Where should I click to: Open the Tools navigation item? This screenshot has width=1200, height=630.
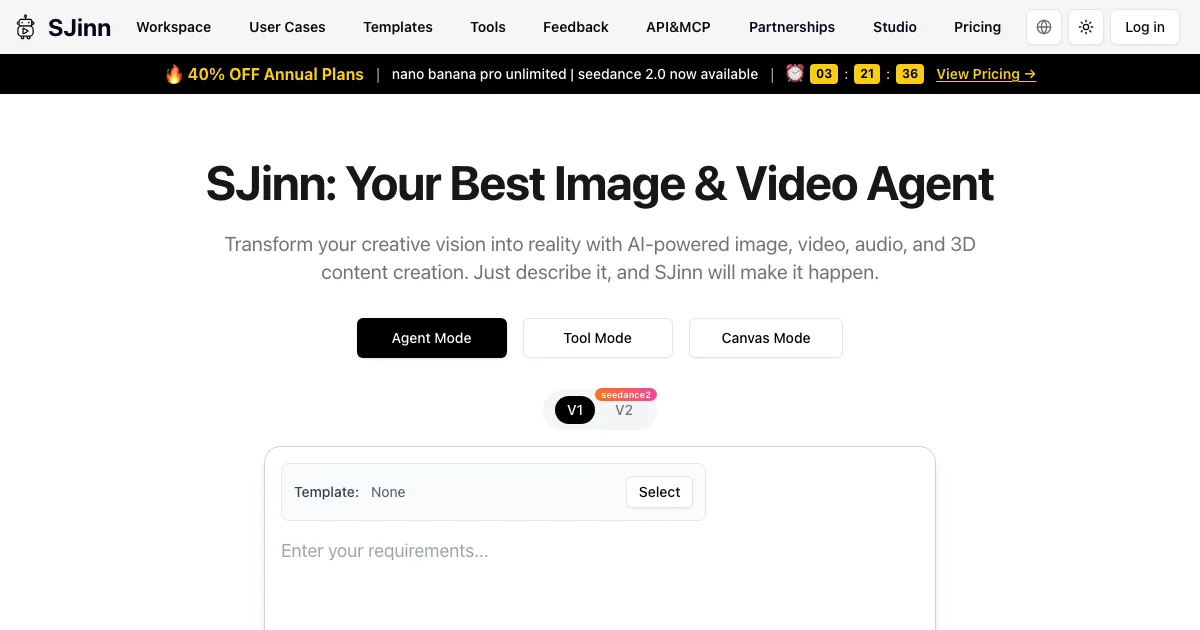488,27
